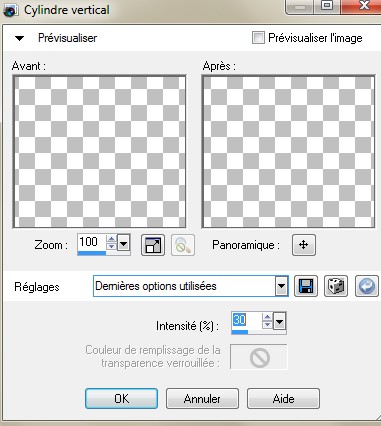The image size is (381, 426).
Task: Open the Intensité slider dropdown arrow
Action: (x=280, y=322)
